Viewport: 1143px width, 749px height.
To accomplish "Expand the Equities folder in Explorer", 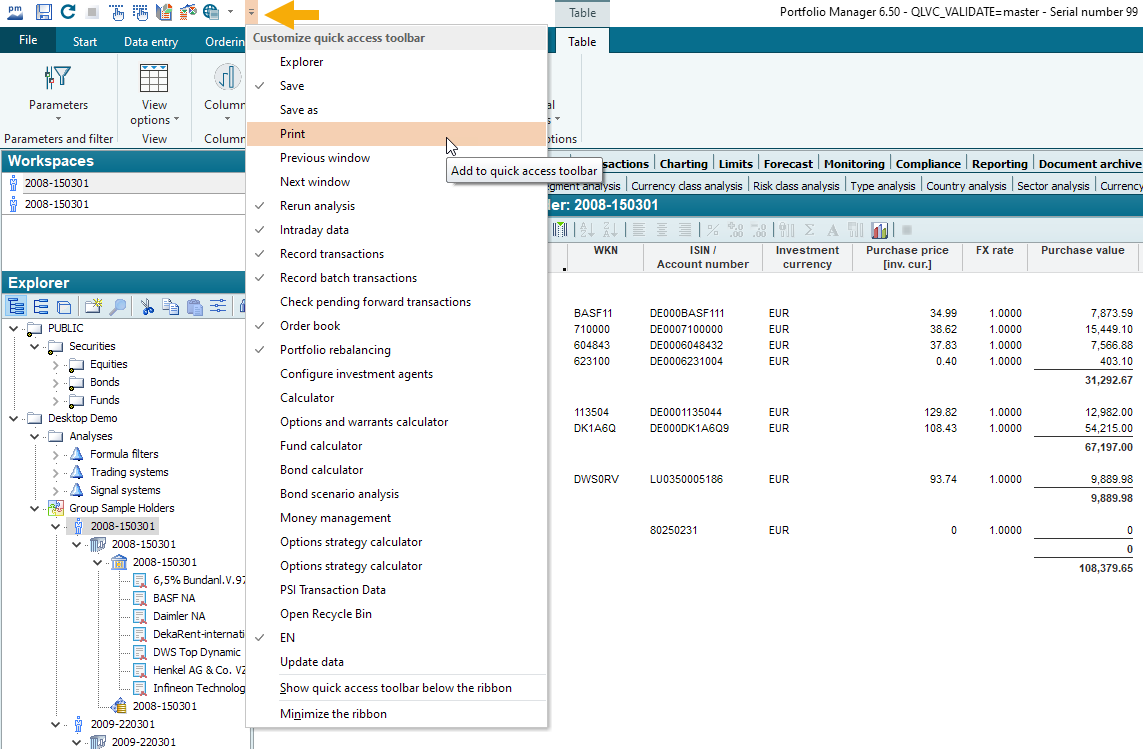I will pos(56,364).
